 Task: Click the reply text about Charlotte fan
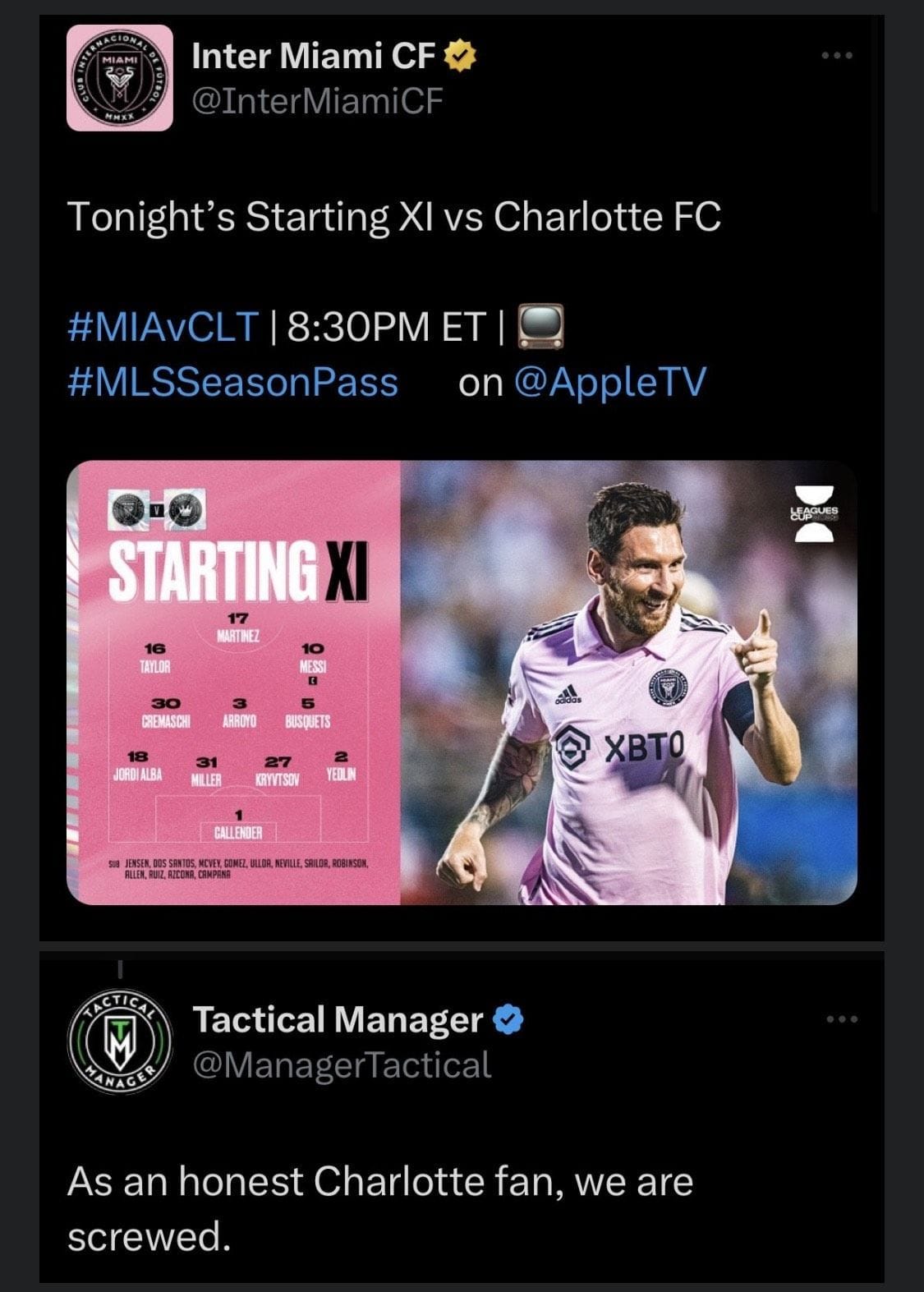pyautogui.click(x=380, y=1209)
